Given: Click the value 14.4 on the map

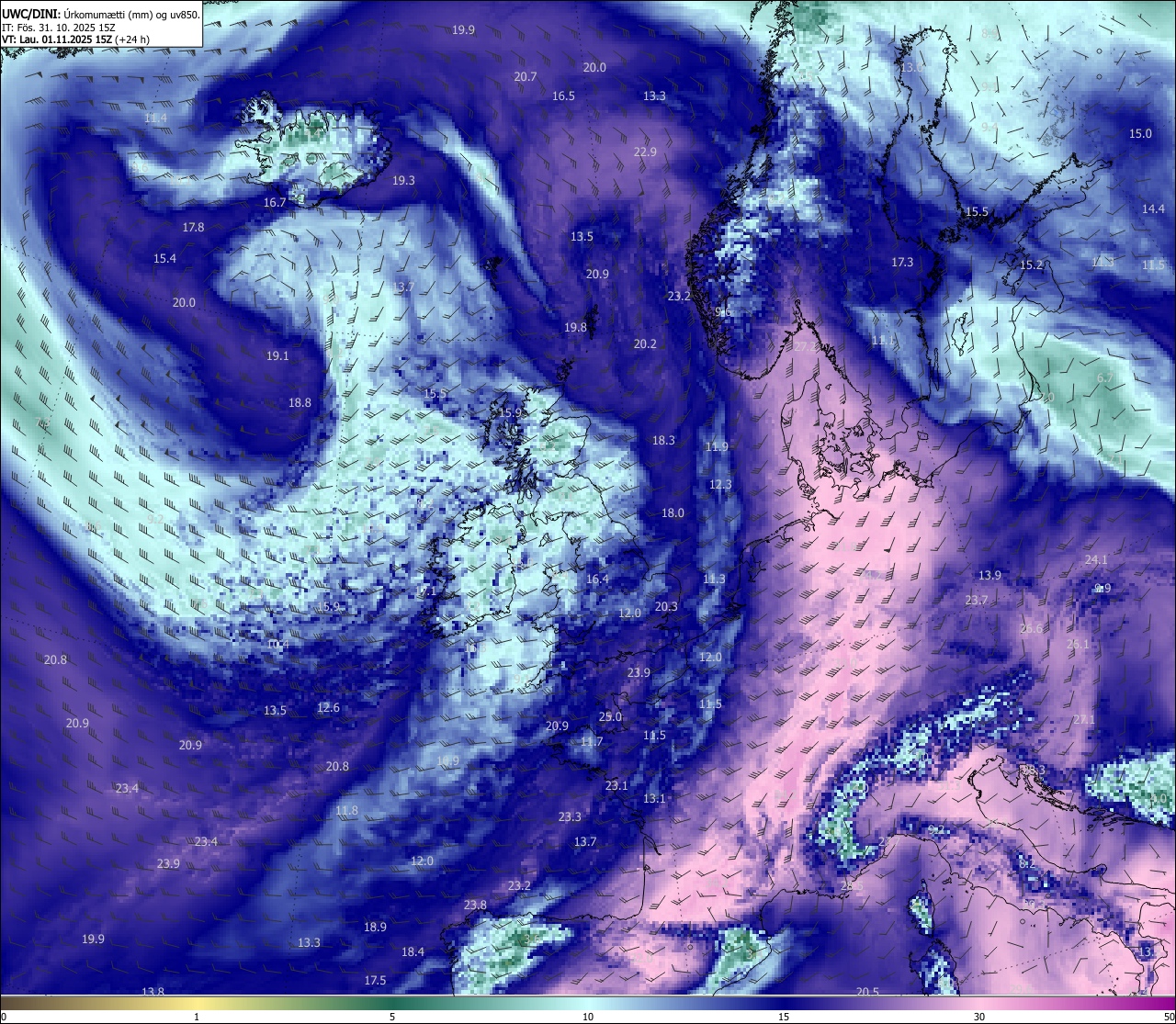Looking at the screenshot, I should point(1153,209).
